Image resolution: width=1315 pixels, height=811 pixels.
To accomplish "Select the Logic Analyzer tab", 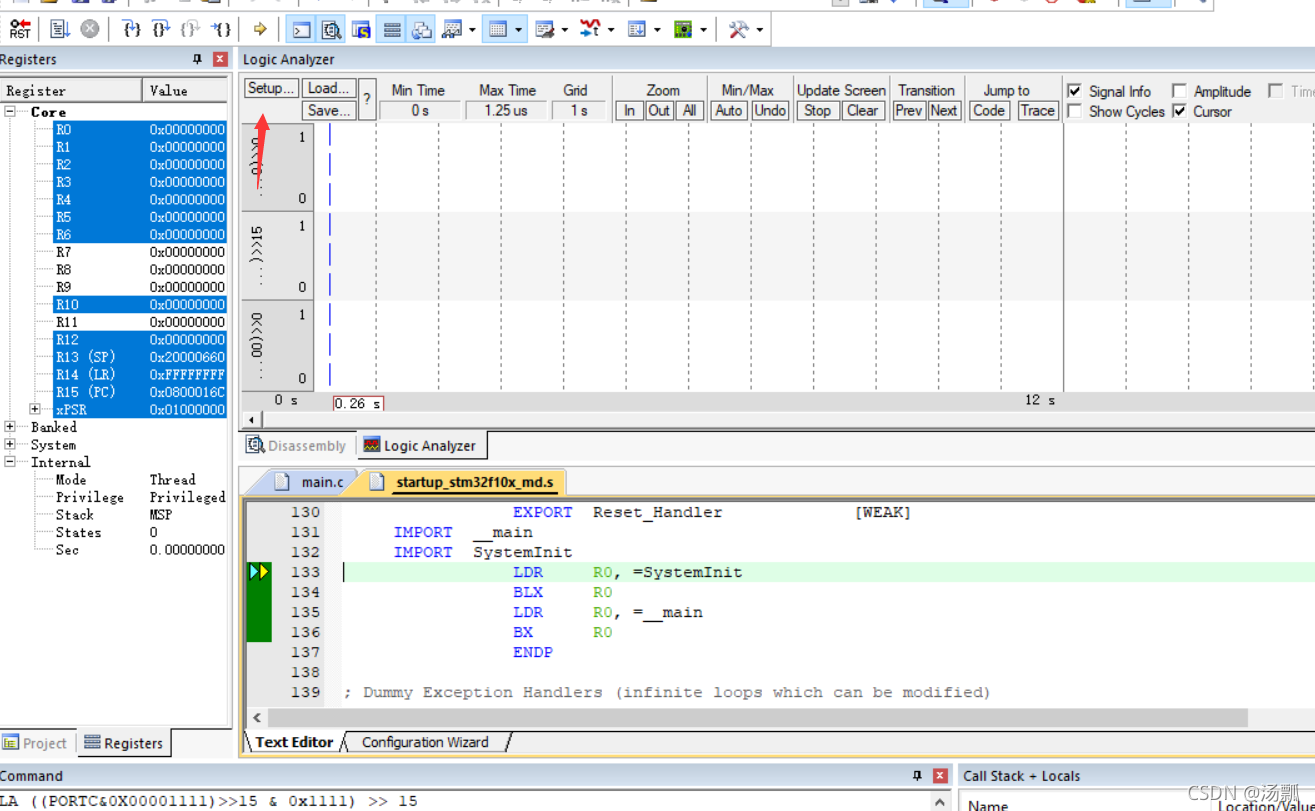I will (x=420, y=446).
